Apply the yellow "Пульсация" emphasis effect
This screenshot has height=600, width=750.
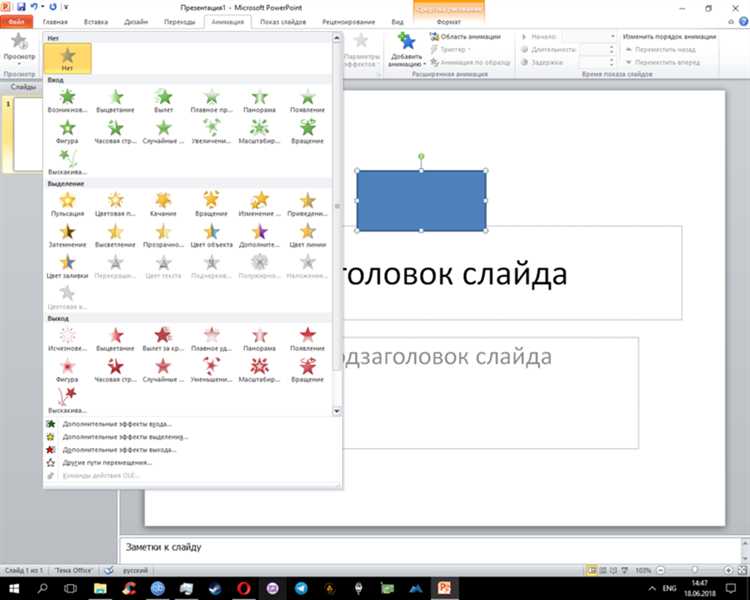click(67, 205)
